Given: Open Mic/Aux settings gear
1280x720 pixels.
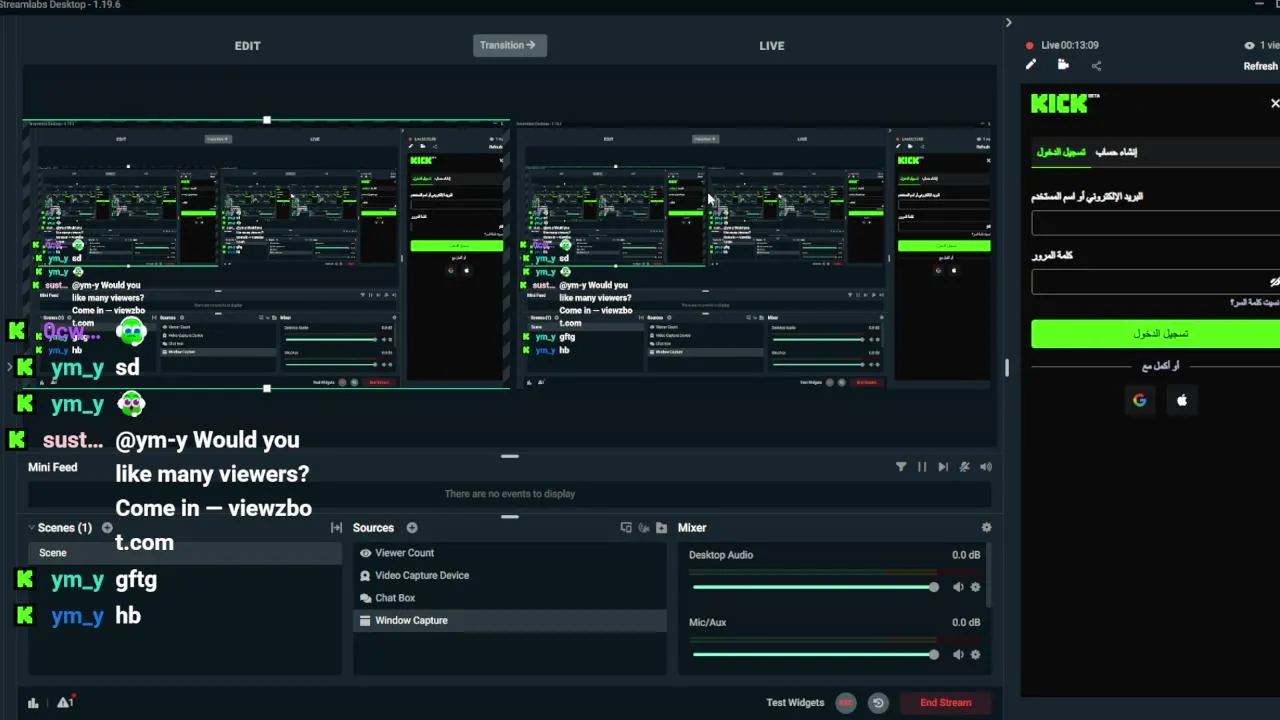Looking at the screenshot, I should coord(975,655).
